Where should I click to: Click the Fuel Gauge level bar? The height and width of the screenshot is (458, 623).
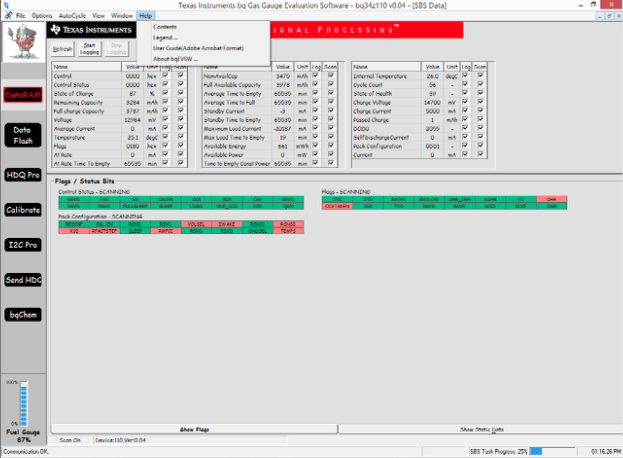coord(24,404)
